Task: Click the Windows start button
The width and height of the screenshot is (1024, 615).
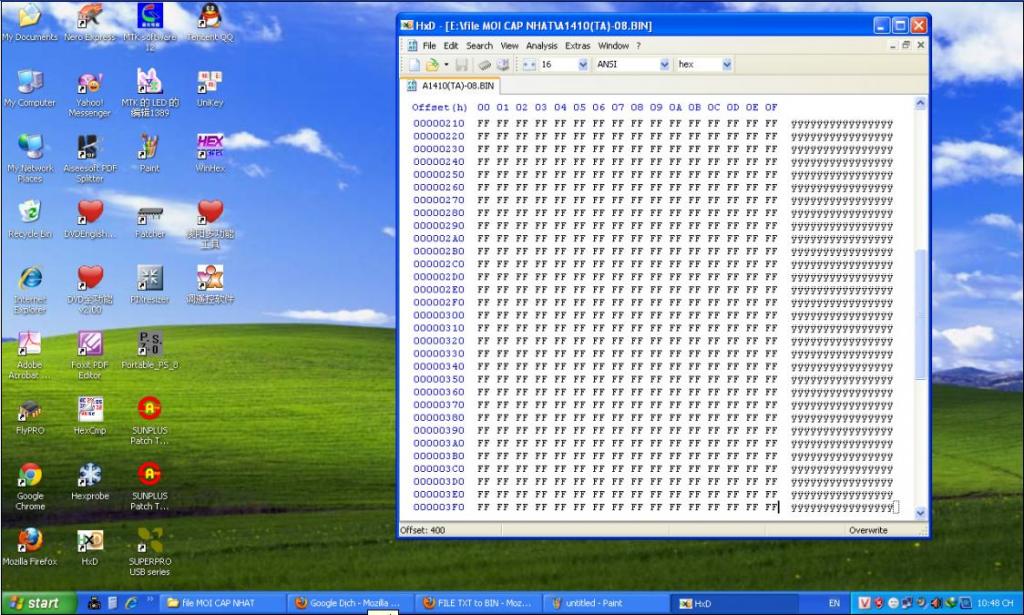Action: (x=38, y=603)
